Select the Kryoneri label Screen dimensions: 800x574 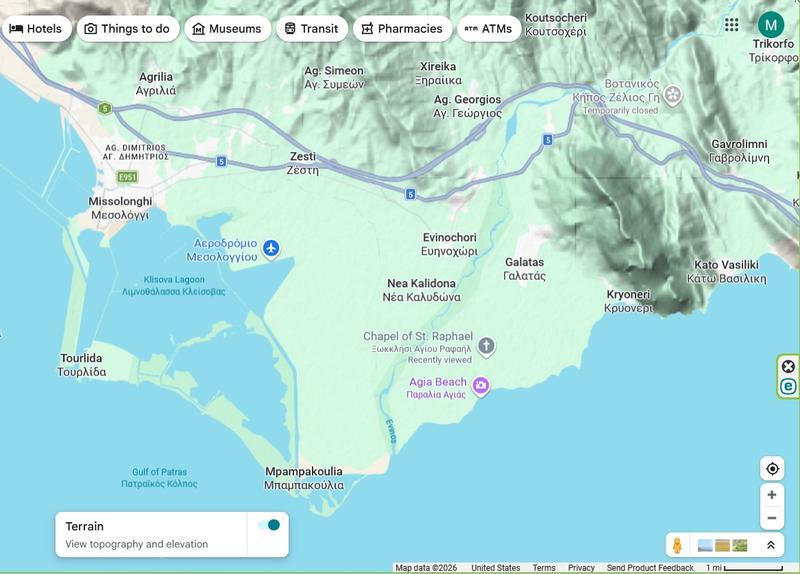click(x=629, y=301)
